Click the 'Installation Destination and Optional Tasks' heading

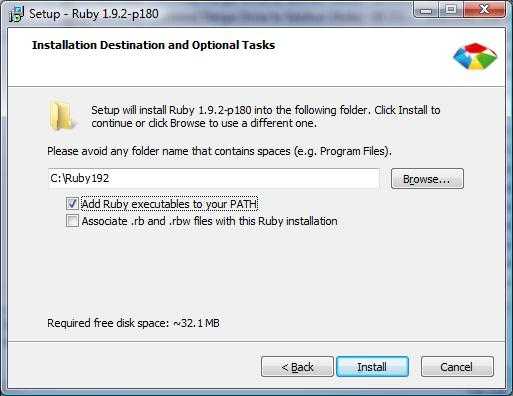[153, 45]
